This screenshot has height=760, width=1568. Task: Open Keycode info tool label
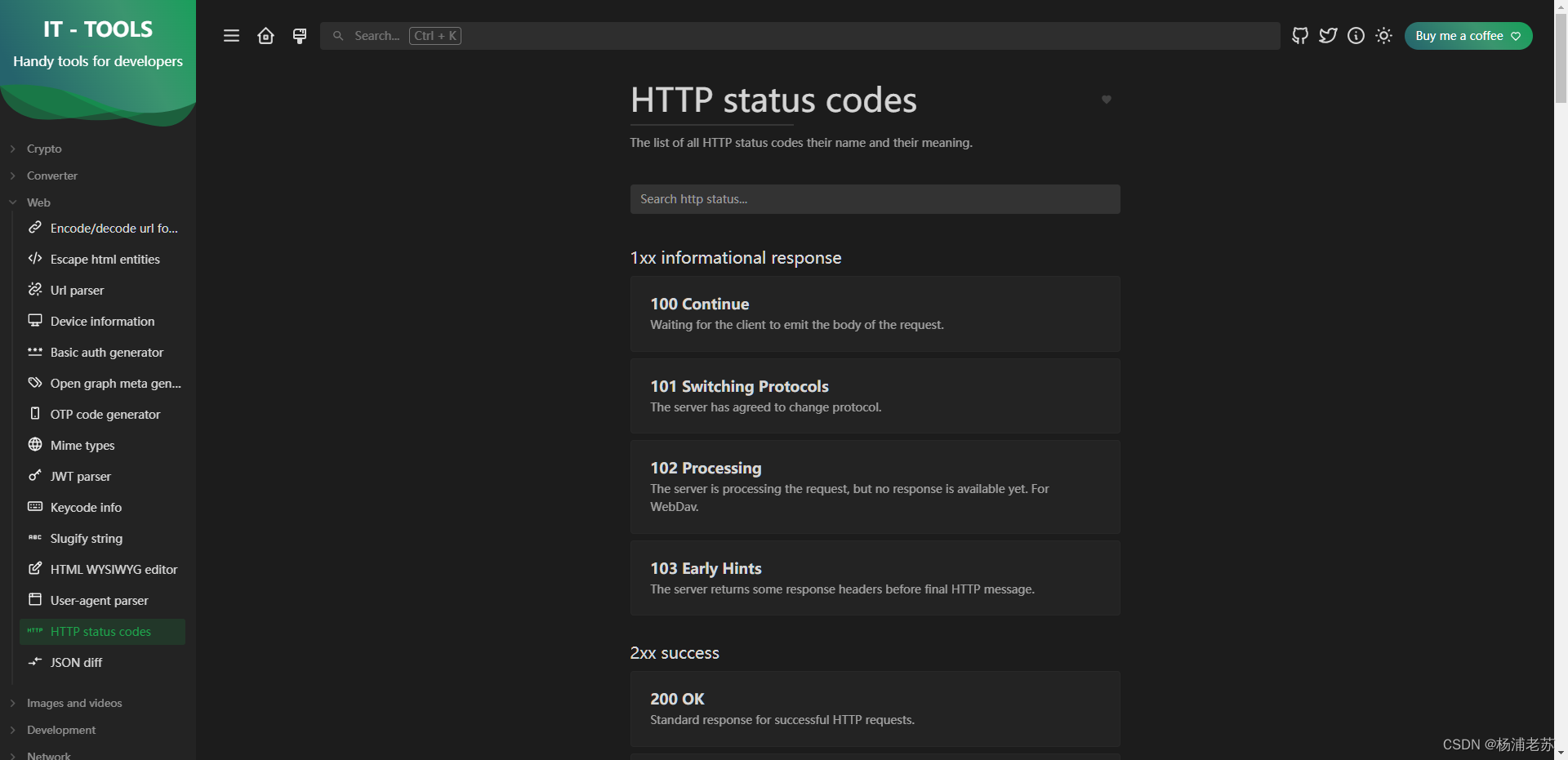click(x=86, y=508)
